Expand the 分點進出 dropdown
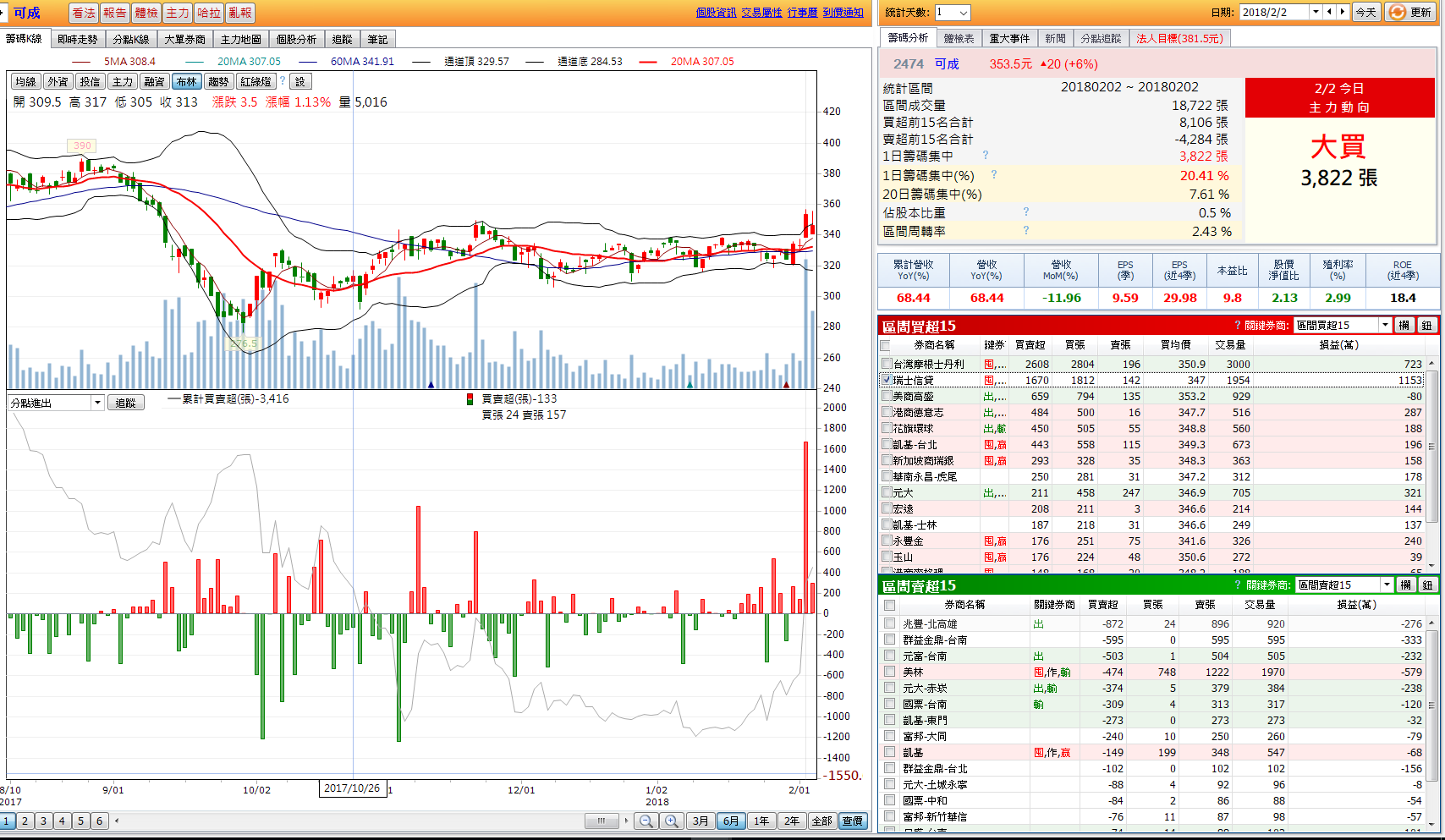The height and width of the screenshot is (840, 1445). click(98, 403)
